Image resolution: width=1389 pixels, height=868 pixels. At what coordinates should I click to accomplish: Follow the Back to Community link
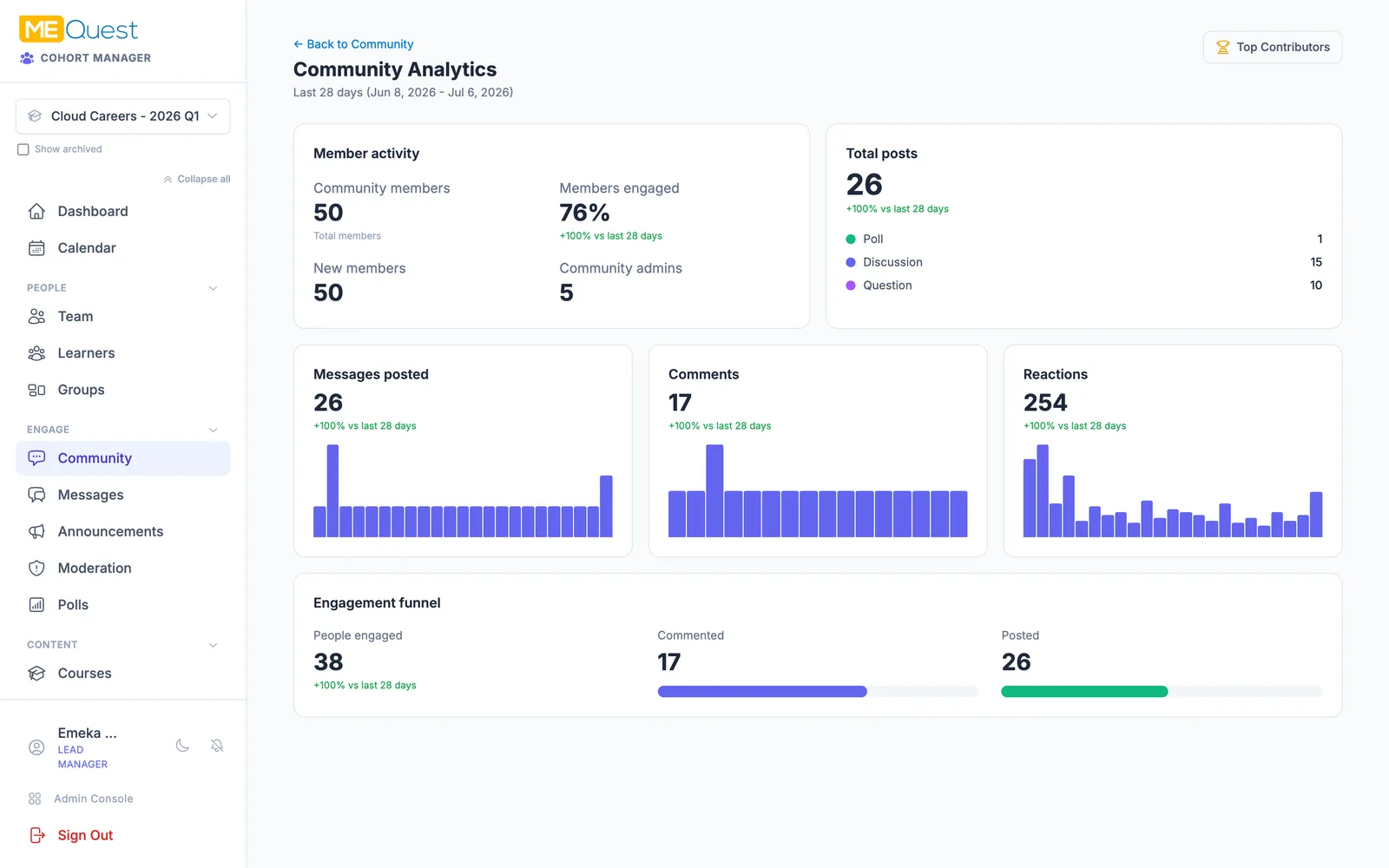click(353, 44)
